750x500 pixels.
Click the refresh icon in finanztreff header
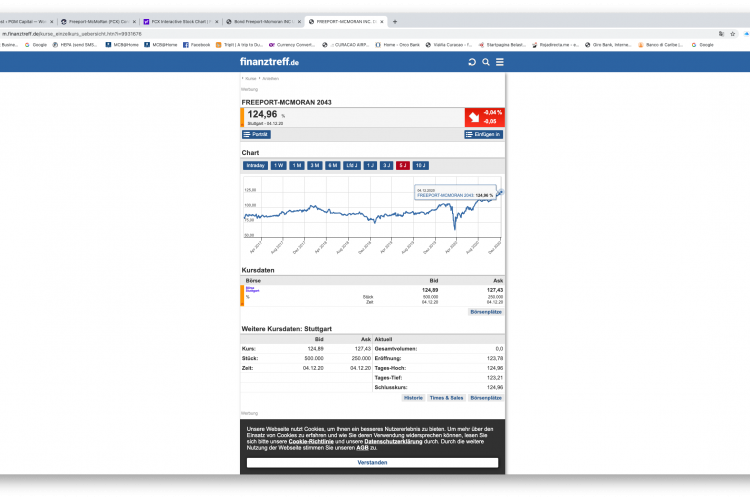pyautogui.click(x=472, y=62)
